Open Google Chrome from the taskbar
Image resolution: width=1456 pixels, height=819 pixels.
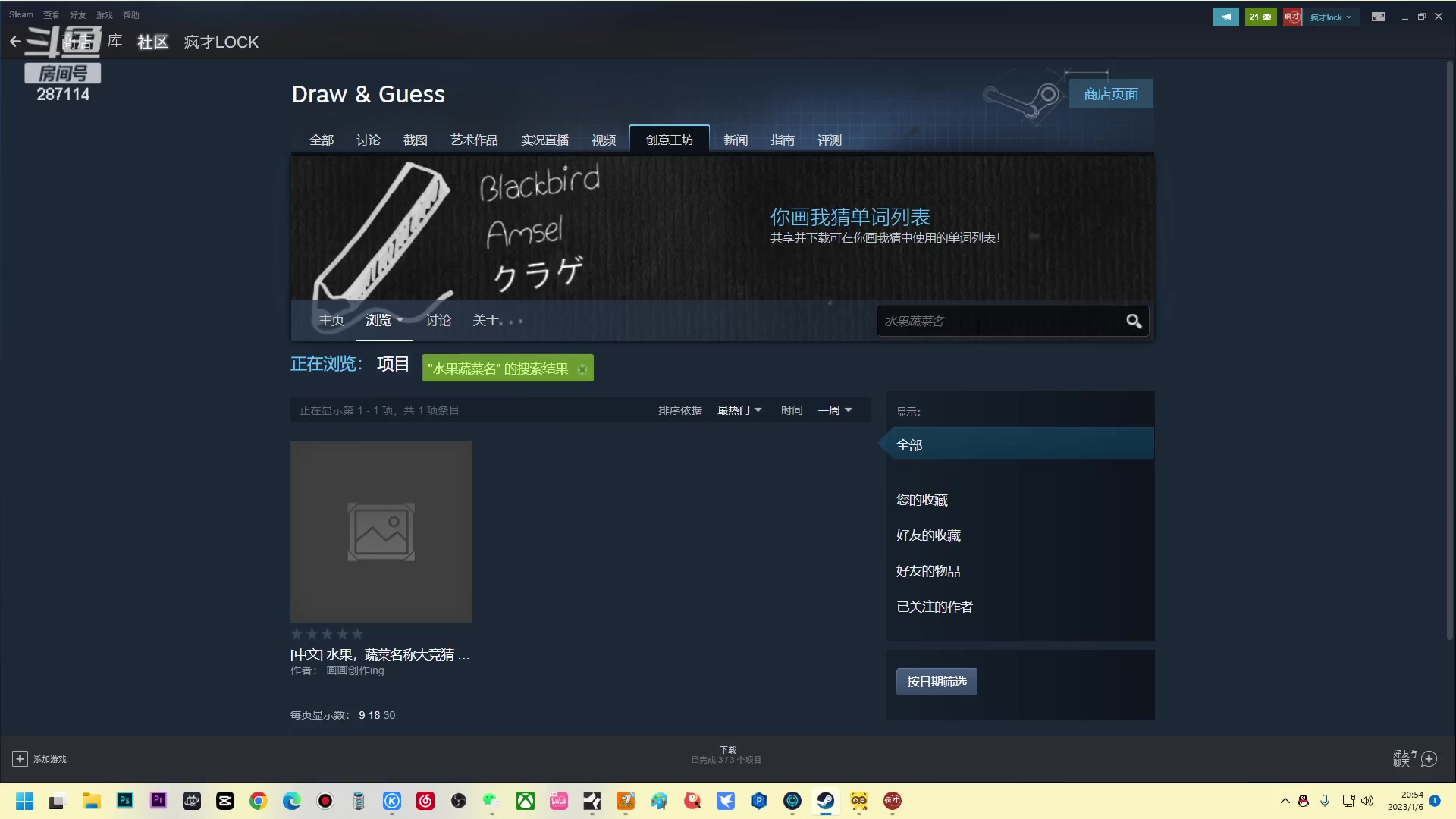click(259, 801)
